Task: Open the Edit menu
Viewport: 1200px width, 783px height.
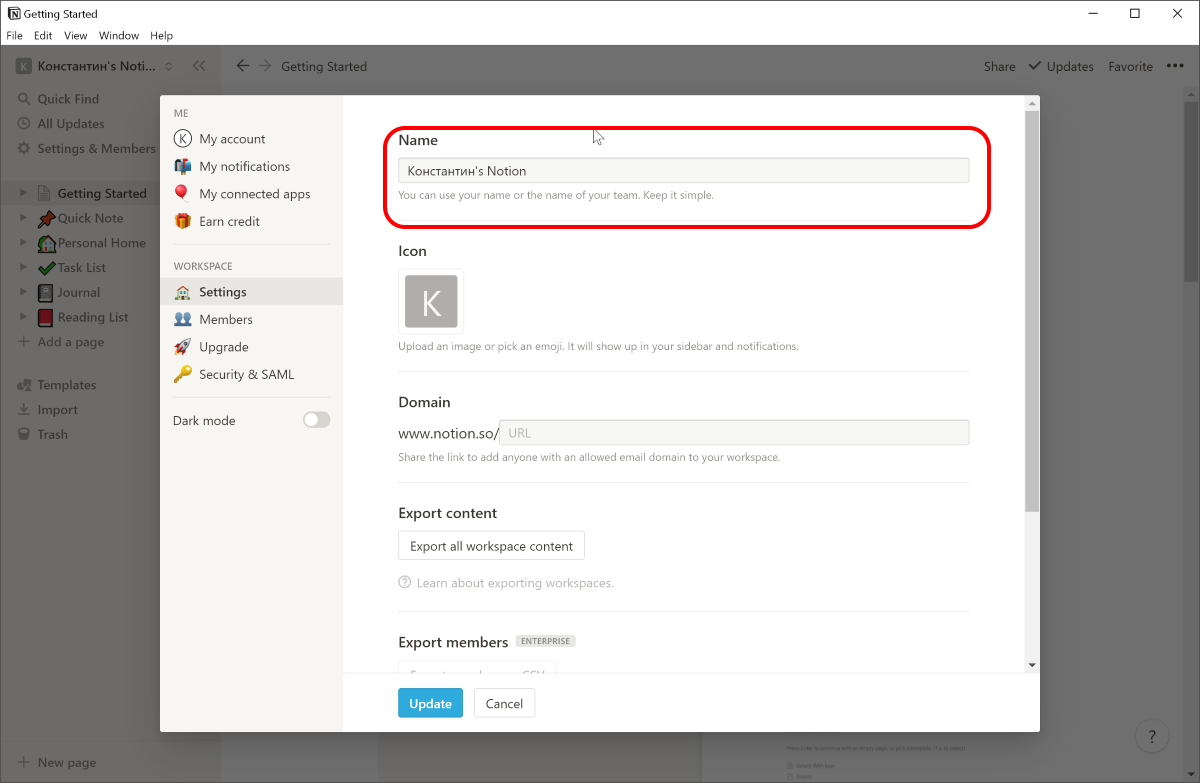Action: coord(43,35)
